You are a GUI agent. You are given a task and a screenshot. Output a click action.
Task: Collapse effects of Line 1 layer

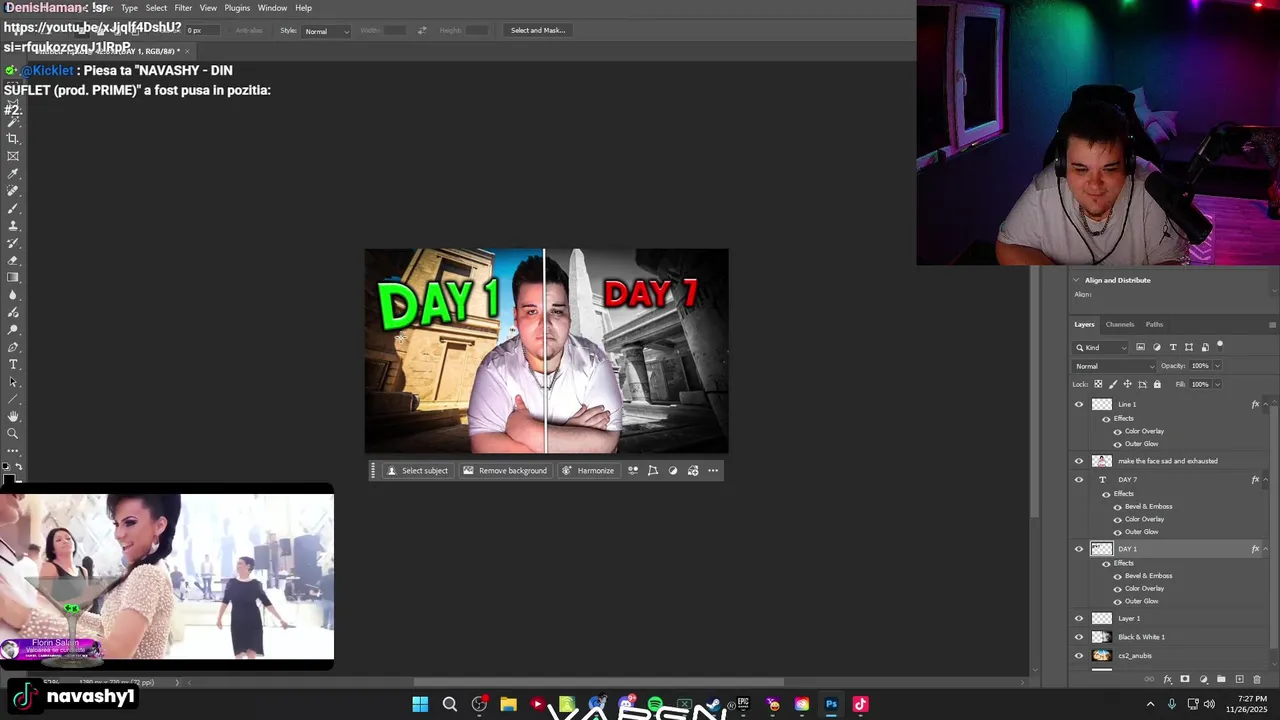click(1266, 405)
